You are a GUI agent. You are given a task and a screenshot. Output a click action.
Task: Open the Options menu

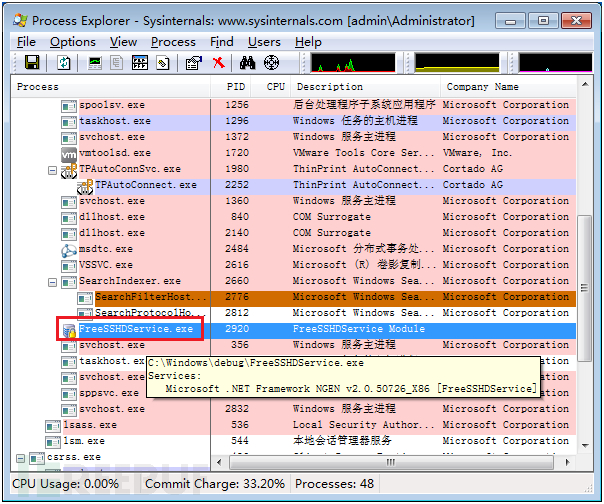[x=73, y=42]
